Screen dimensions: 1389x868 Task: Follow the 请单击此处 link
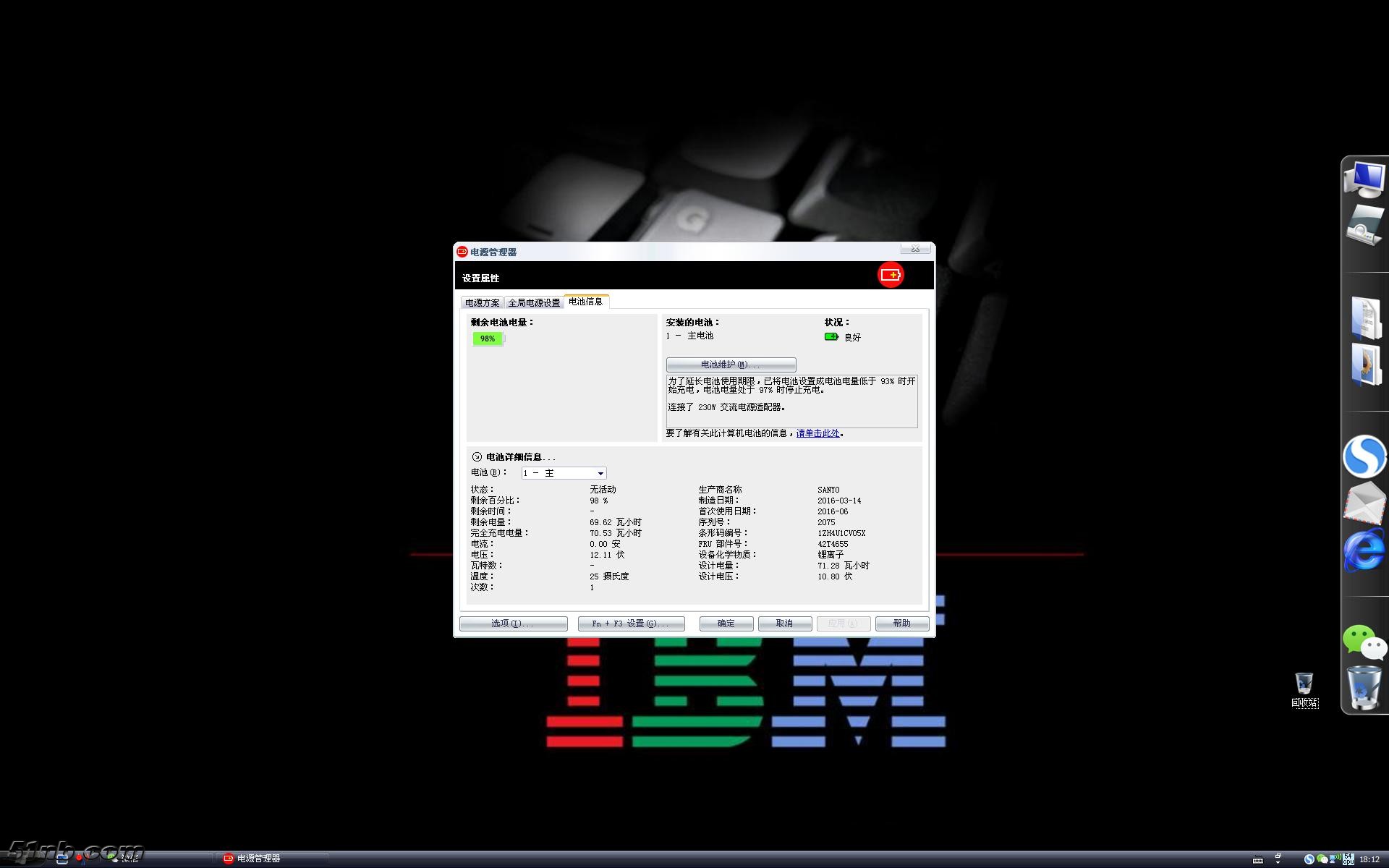click(817, 433)
